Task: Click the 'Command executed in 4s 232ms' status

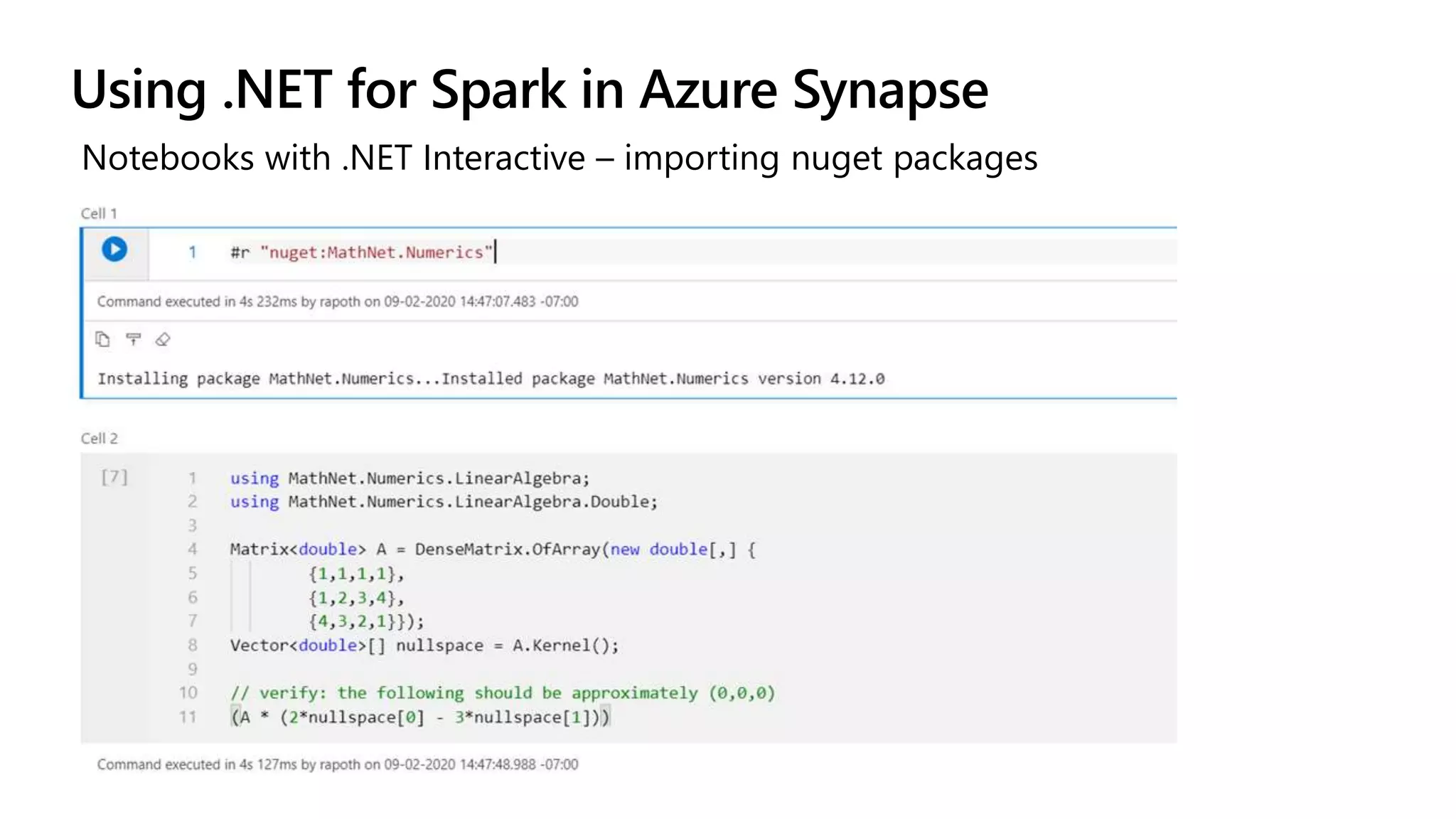Action: (338, 301)
